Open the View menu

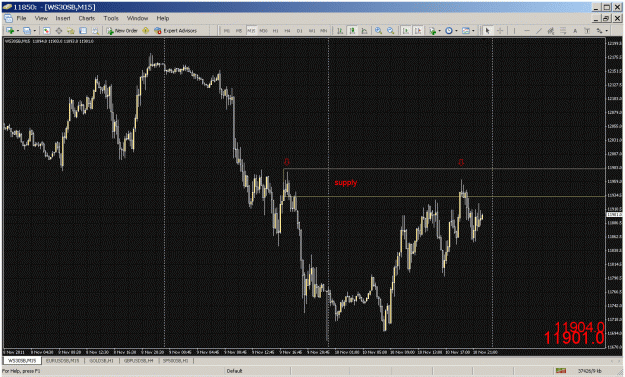point(41,18)
